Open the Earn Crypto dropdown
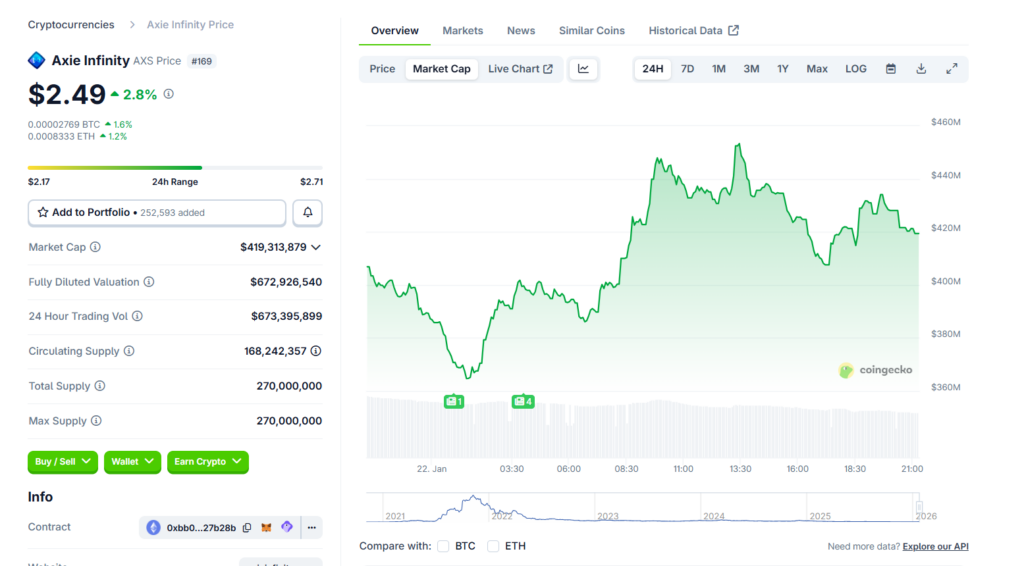This screenshot has width=1024, height=566. pos(207,462)
